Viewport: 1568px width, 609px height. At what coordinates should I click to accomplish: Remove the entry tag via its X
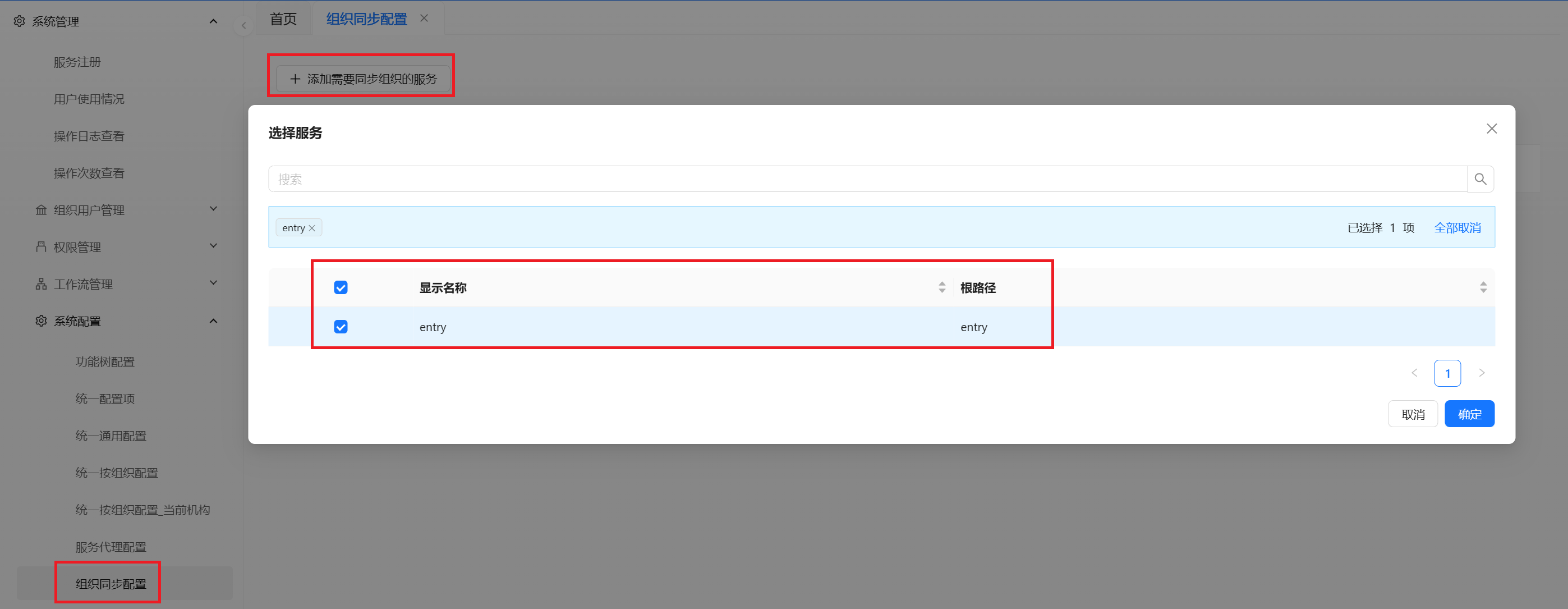tap(312, 228)
